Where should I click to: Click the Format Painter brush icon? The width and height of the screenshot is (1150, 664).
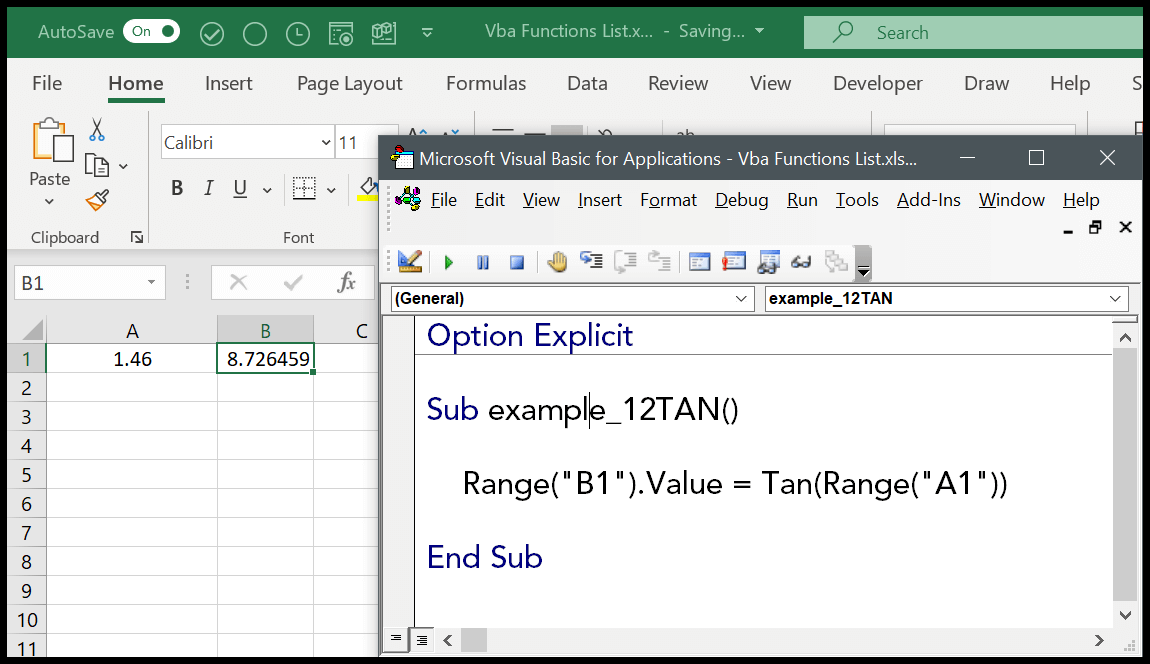(x=97, y=201)
